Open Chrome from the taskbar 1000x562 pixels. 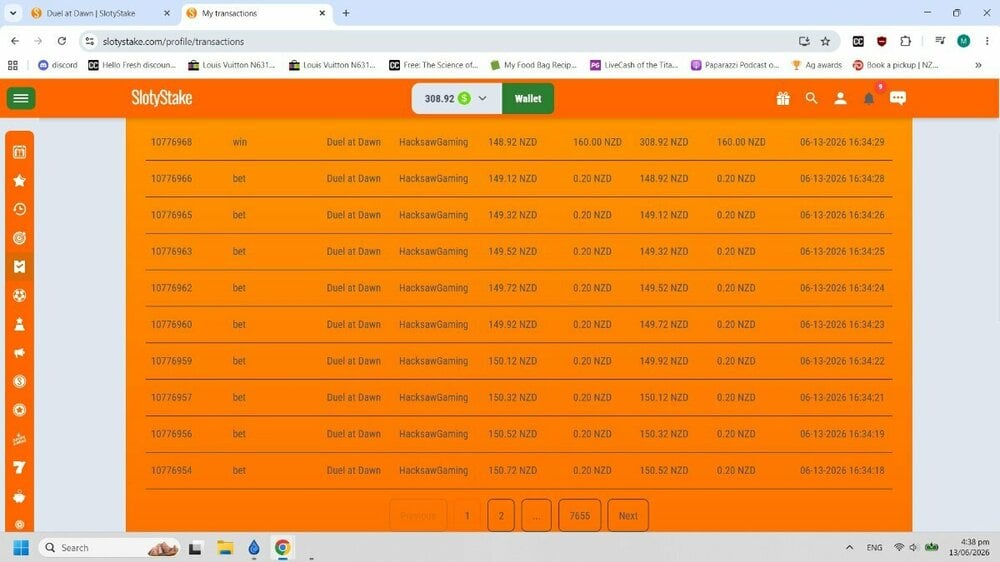[283, 547]
